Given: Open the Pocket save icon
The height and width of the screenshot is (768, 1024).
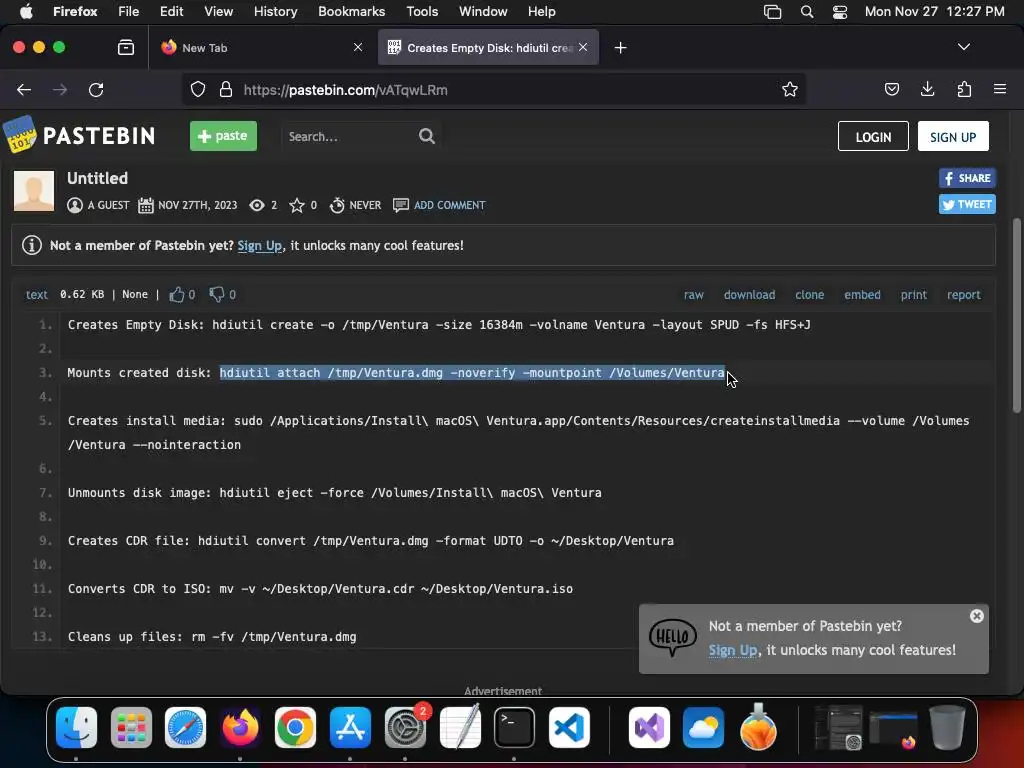Looking at the screenshot, I should tap(891, 89).
